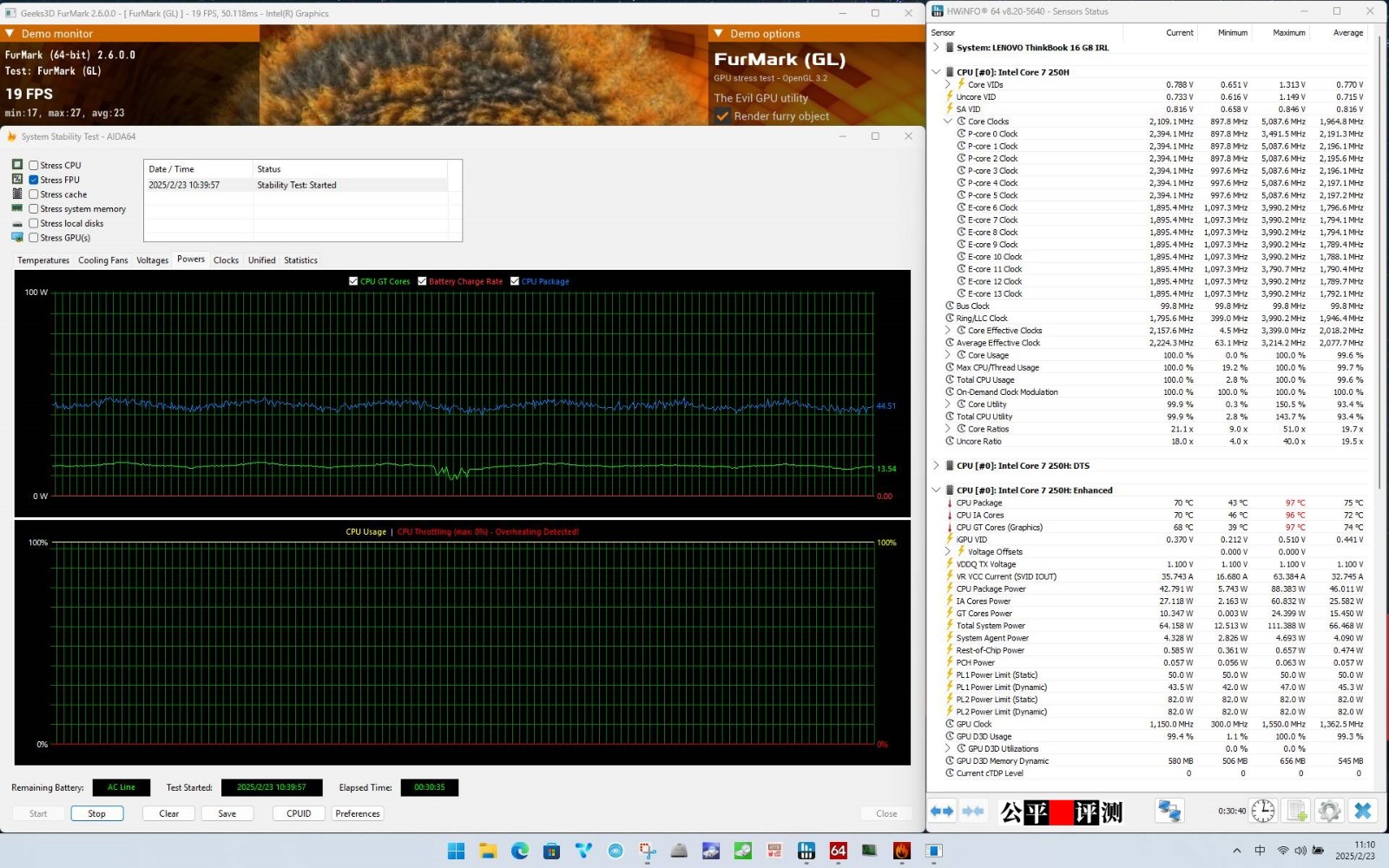1389x868 pixels.
Task: Toggle Render furry object in FurMark
Action: 722,116
